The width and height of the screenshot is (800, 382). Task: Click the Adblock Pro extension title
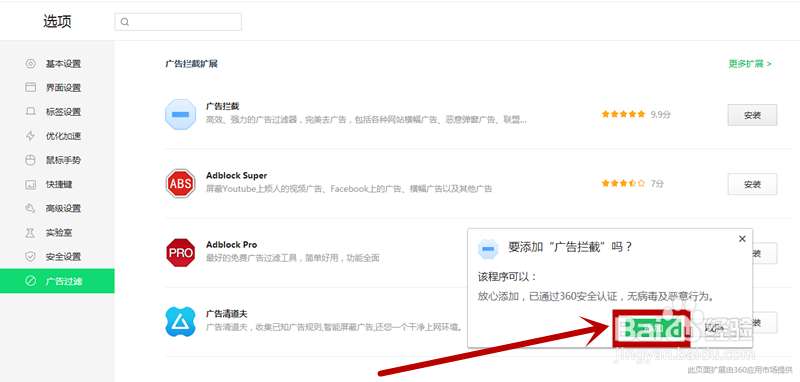click(232, 245)
